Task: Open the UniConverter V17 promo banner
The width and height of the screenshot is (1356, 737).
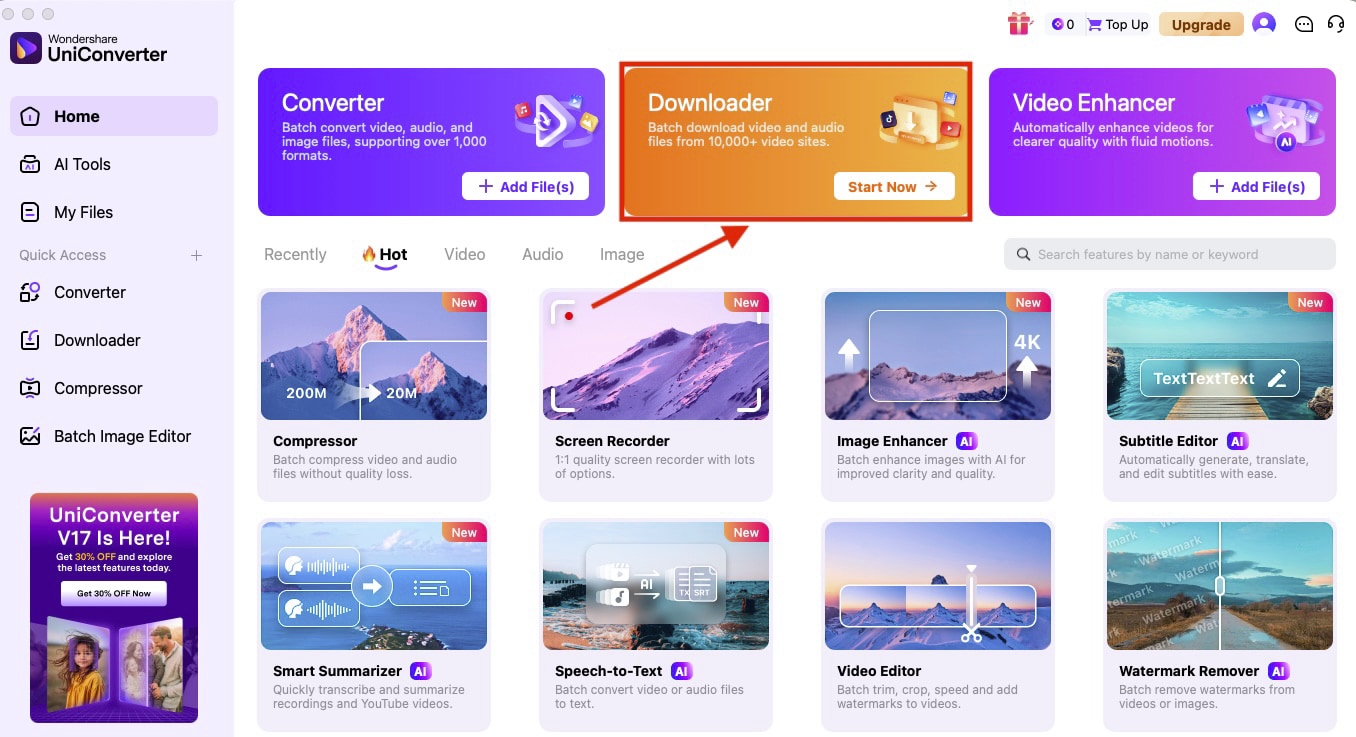Action: (114, 607)
